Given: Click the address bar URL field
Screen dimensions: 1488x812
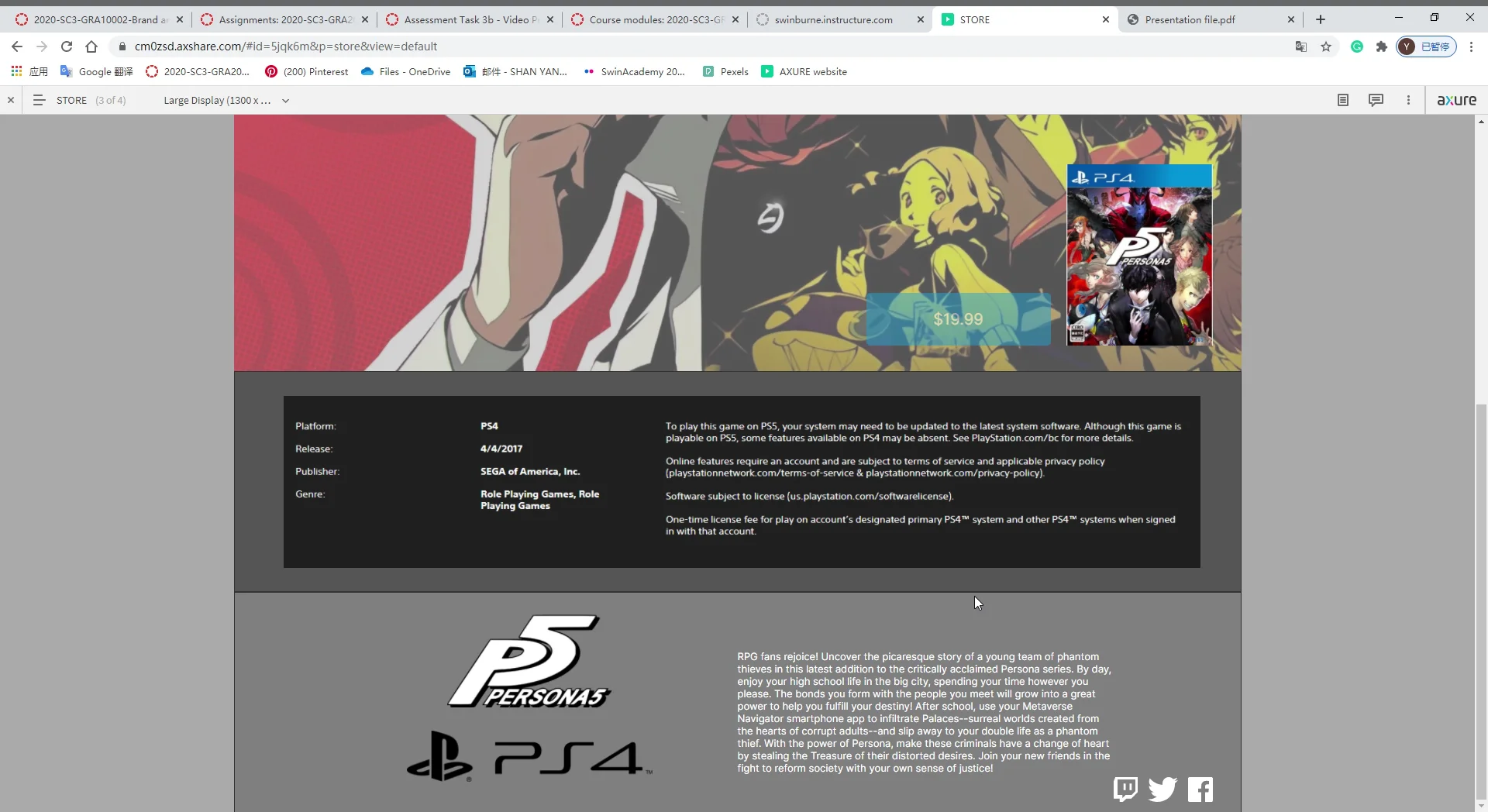Looking at the screenshot, I should (697, 46).
